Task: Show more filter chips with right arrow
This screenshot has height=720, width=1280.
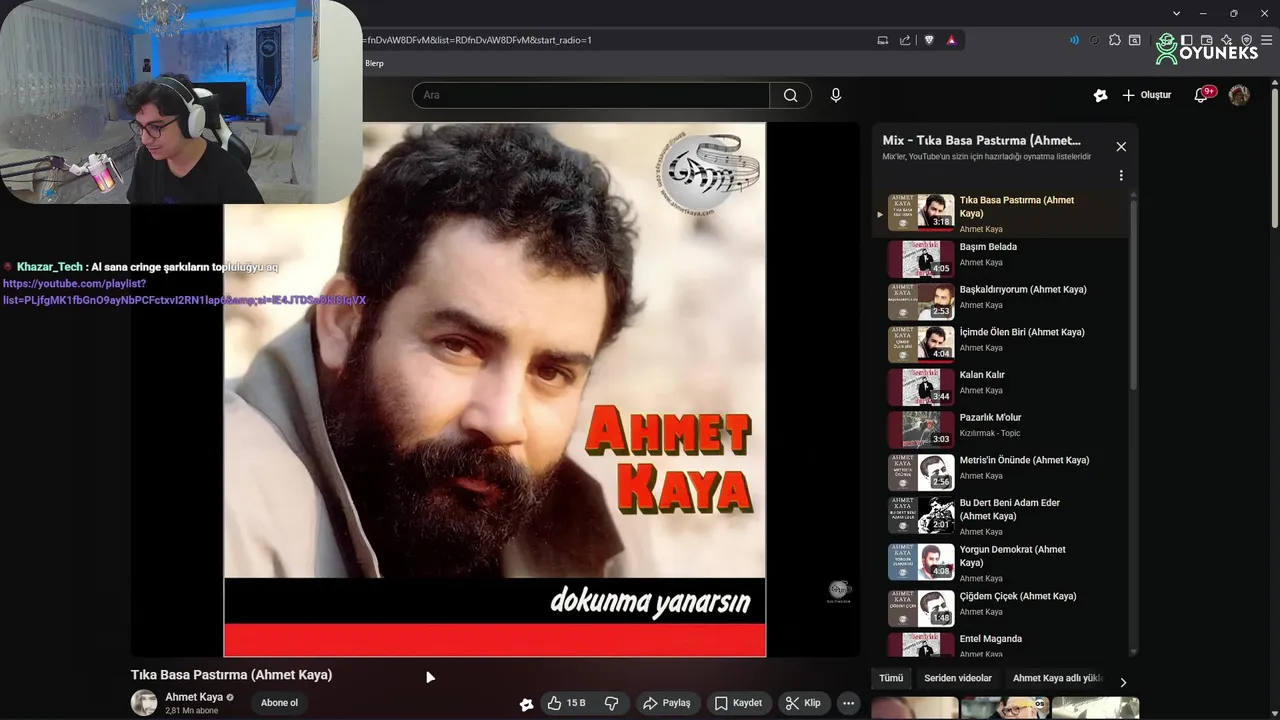Action: click(x=1123, y=682)
